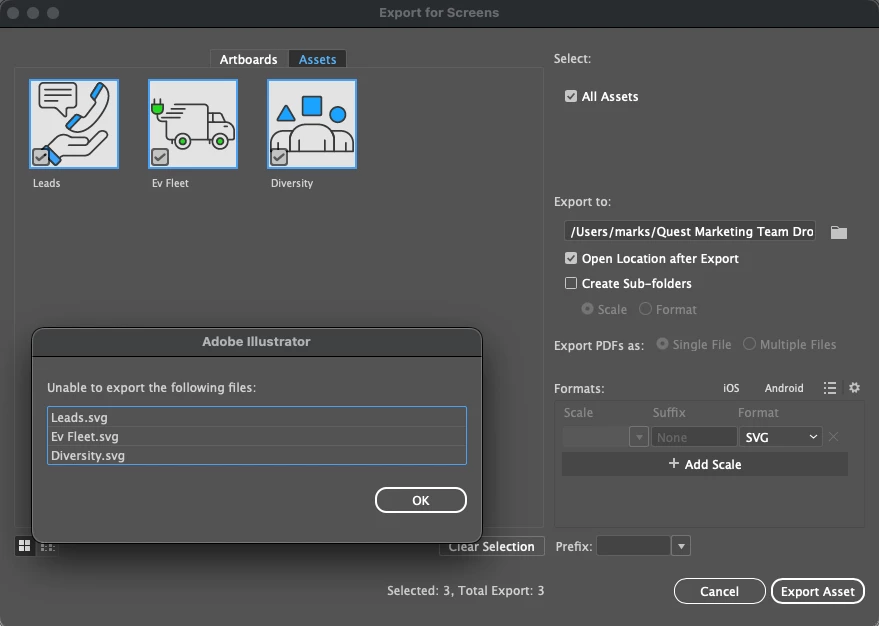Select the Diversity shapes thumbnail
The image size is (879, 626).
pos(312,124)
